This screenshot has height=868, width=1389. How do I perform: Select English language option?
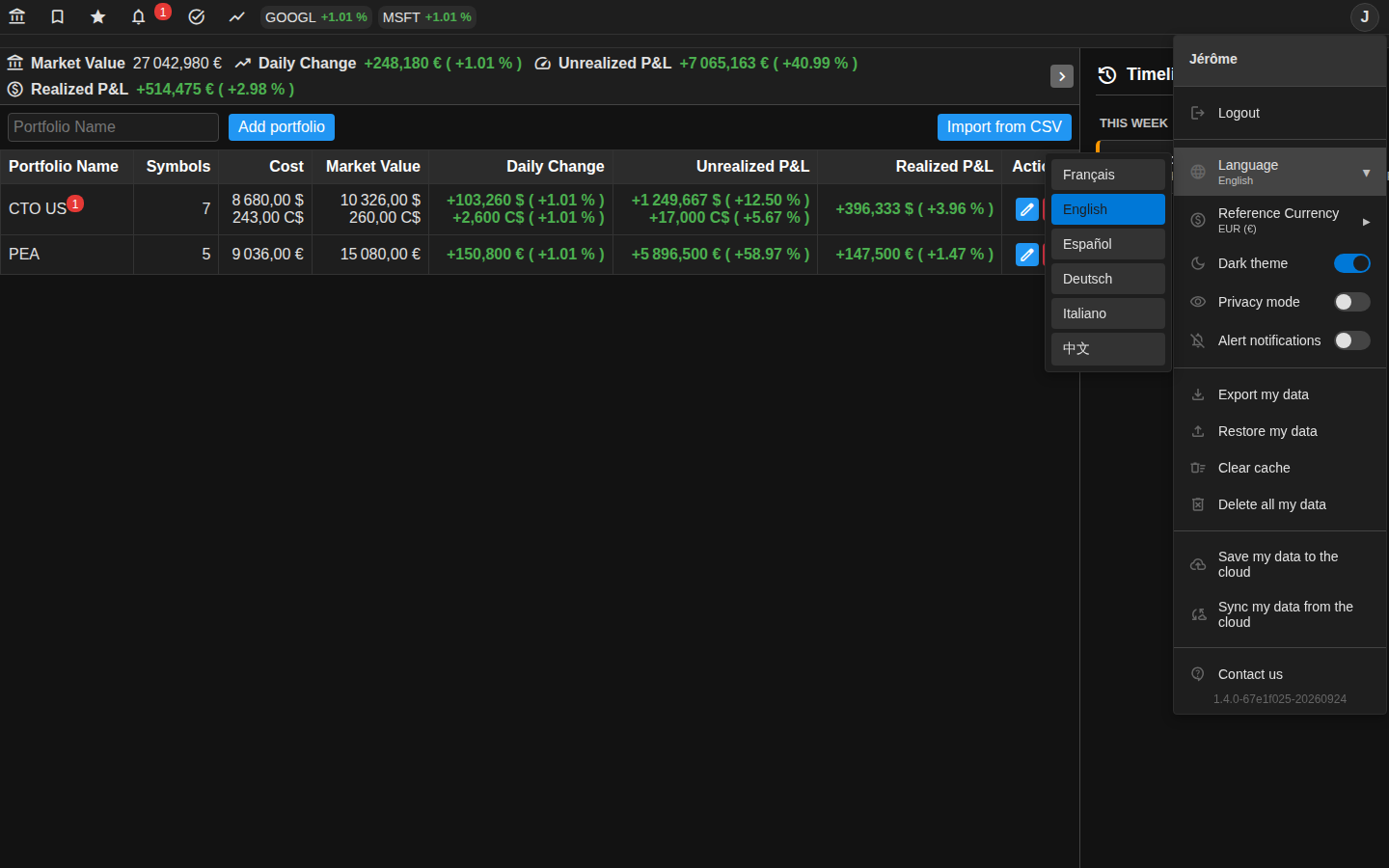click(1108, 209)
